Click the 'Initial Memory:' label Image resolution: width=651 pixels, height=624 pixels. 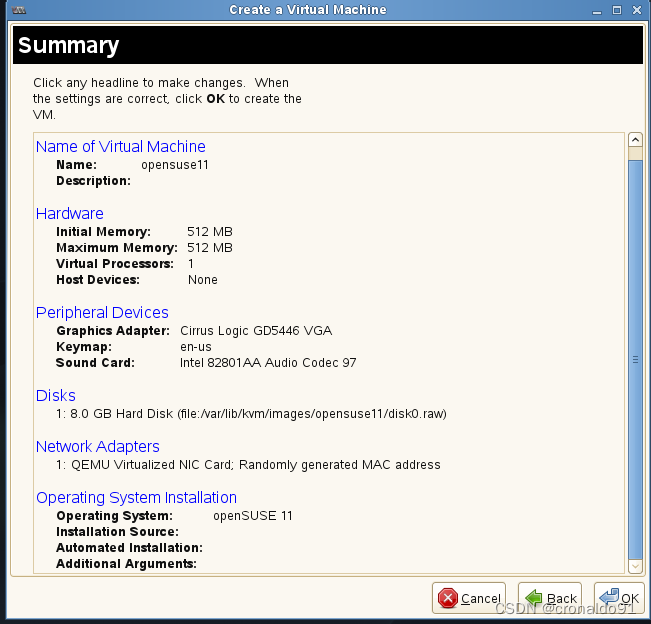[103, 232]
